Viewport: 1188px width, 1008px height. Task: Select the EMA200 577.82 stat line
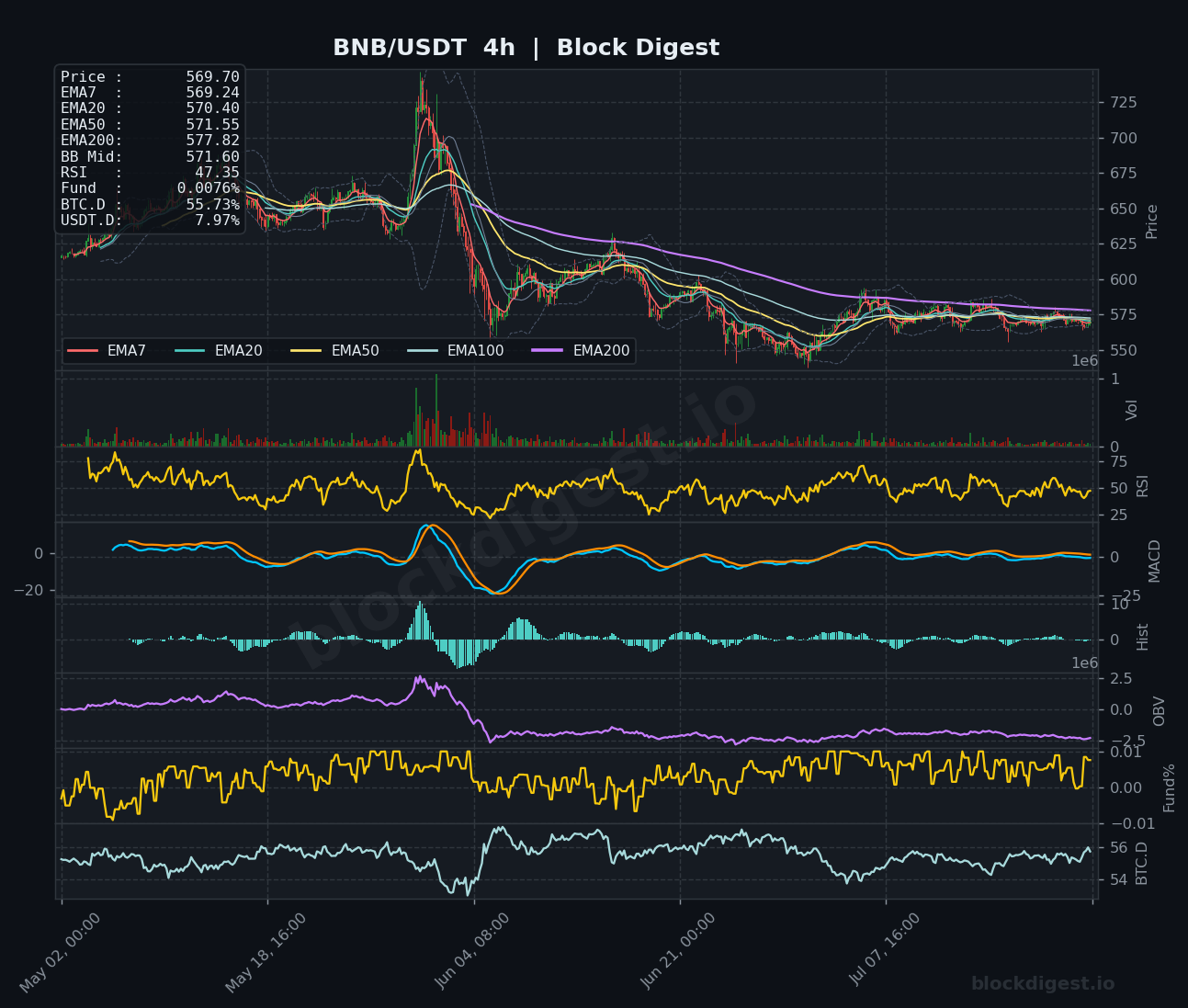point(150,141)
